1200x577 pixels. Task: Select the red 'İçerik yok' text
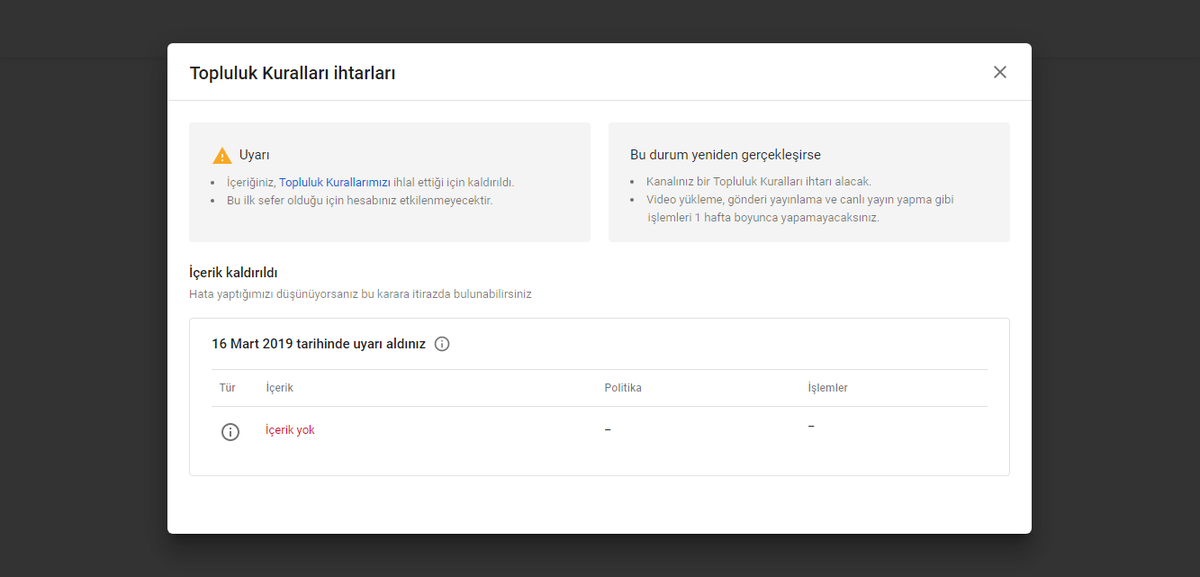pyautogui.click(x=290, y=430)
